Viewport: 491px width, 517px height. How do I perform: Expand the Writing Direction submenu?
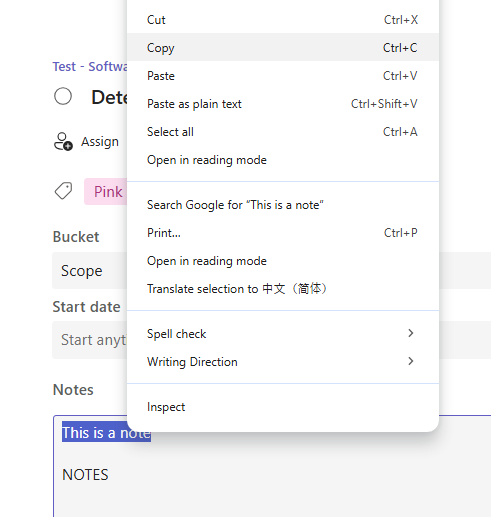pos(283,362)
